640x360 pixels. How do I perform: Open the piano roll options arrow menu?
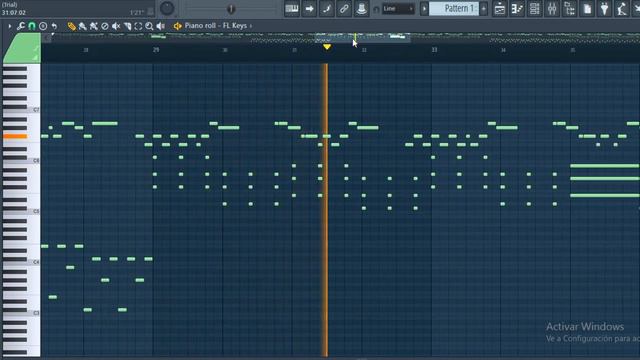pyautogui.click(x=9, y=26)
